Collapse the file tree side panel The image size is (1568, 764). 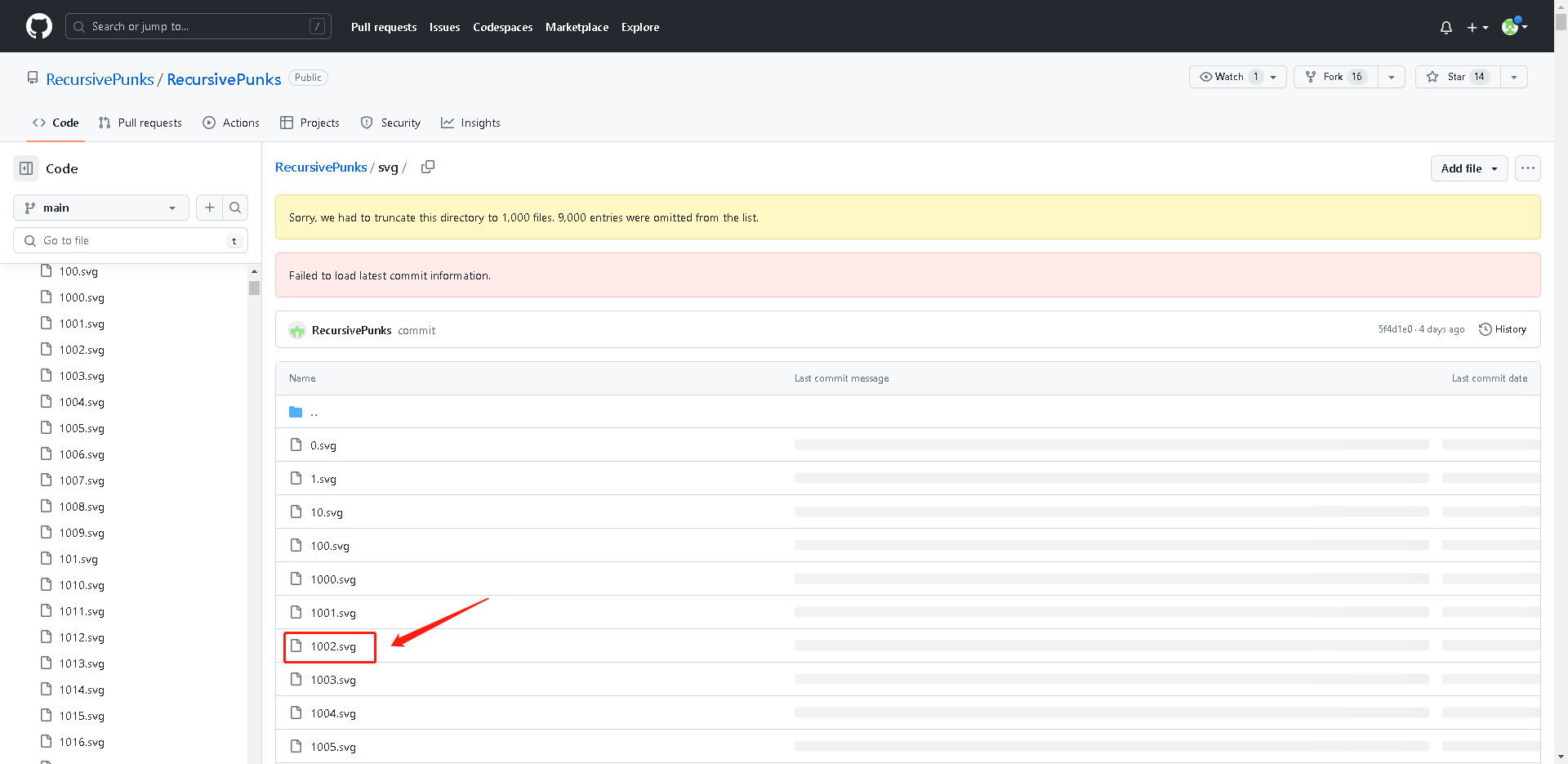[x=26, y=168]
